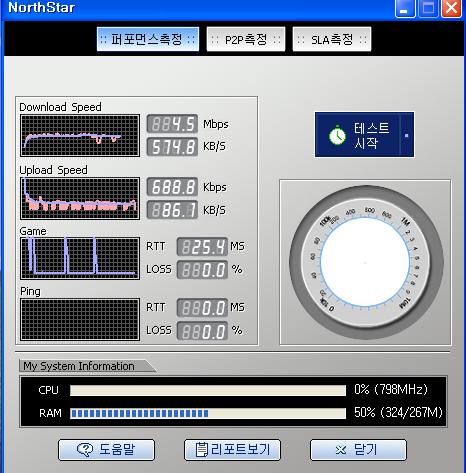The image size is (466, 473).
Task: Click the Game section label
Action: coord(33,231)
